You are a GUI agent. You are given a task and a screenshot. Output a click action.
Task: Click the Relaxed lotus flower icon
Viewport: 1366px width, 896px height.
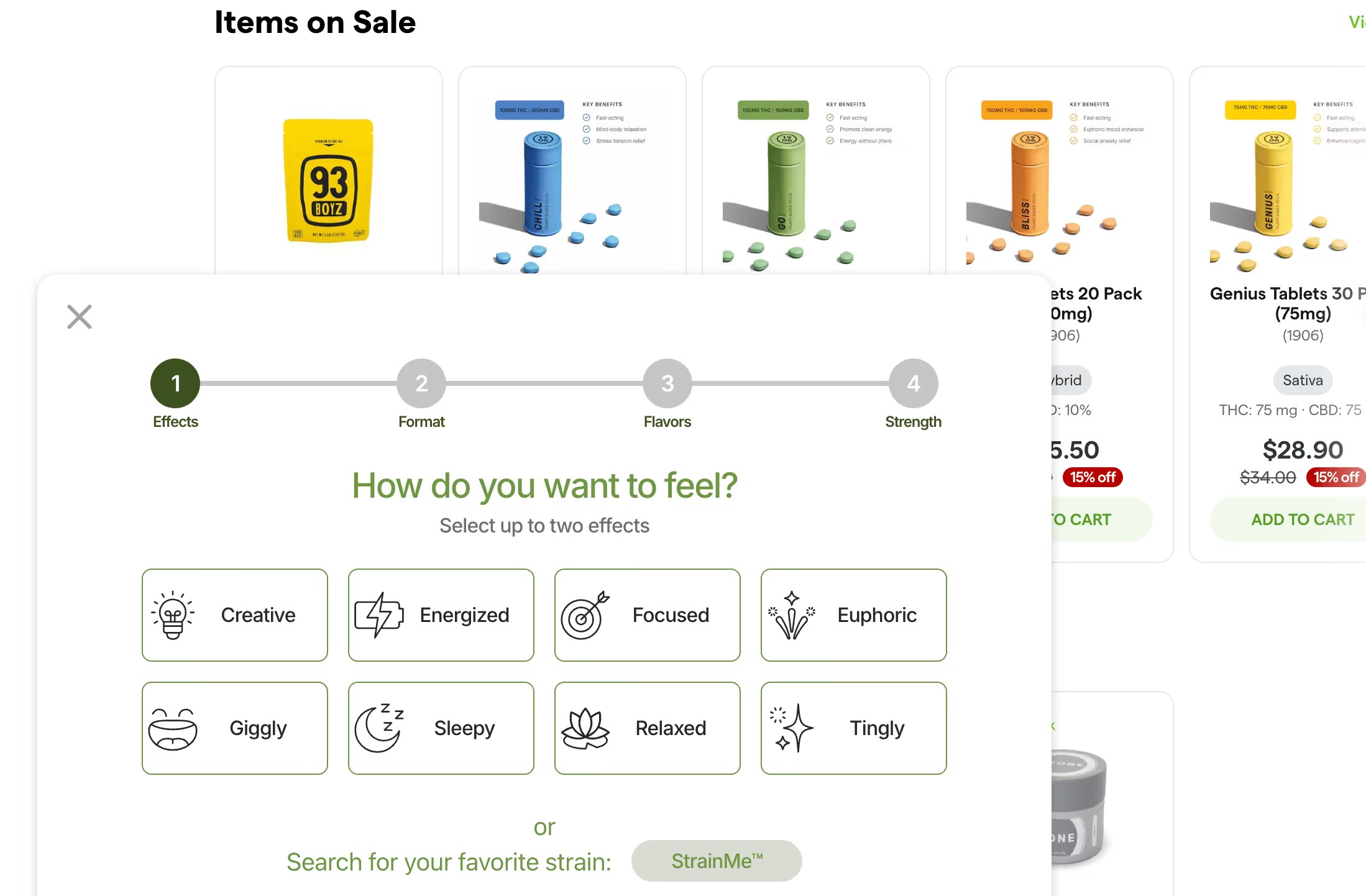pyautogui.click(x=585, y=728)
